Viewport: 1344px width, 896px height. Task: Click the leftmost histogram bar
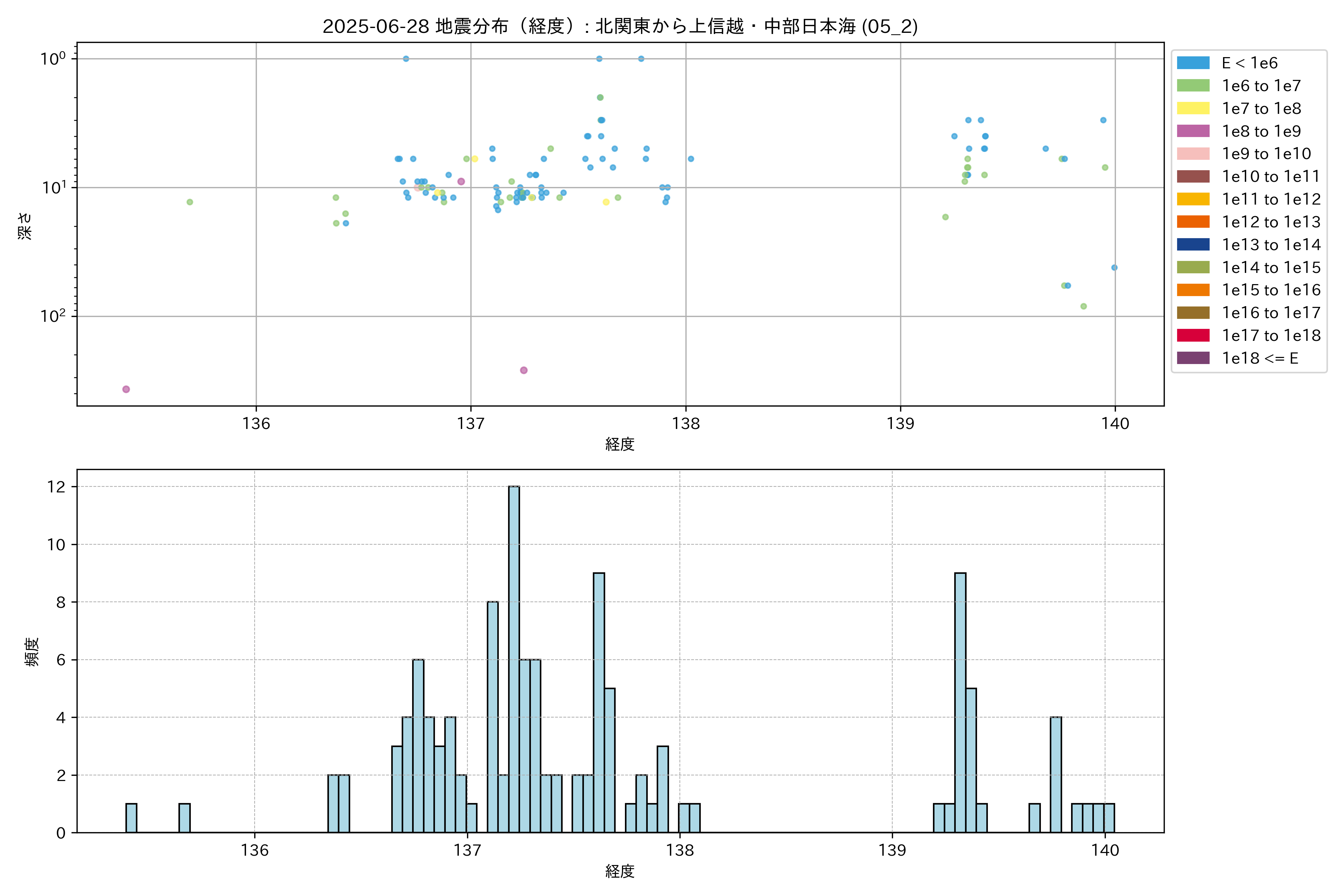point(131,818)
